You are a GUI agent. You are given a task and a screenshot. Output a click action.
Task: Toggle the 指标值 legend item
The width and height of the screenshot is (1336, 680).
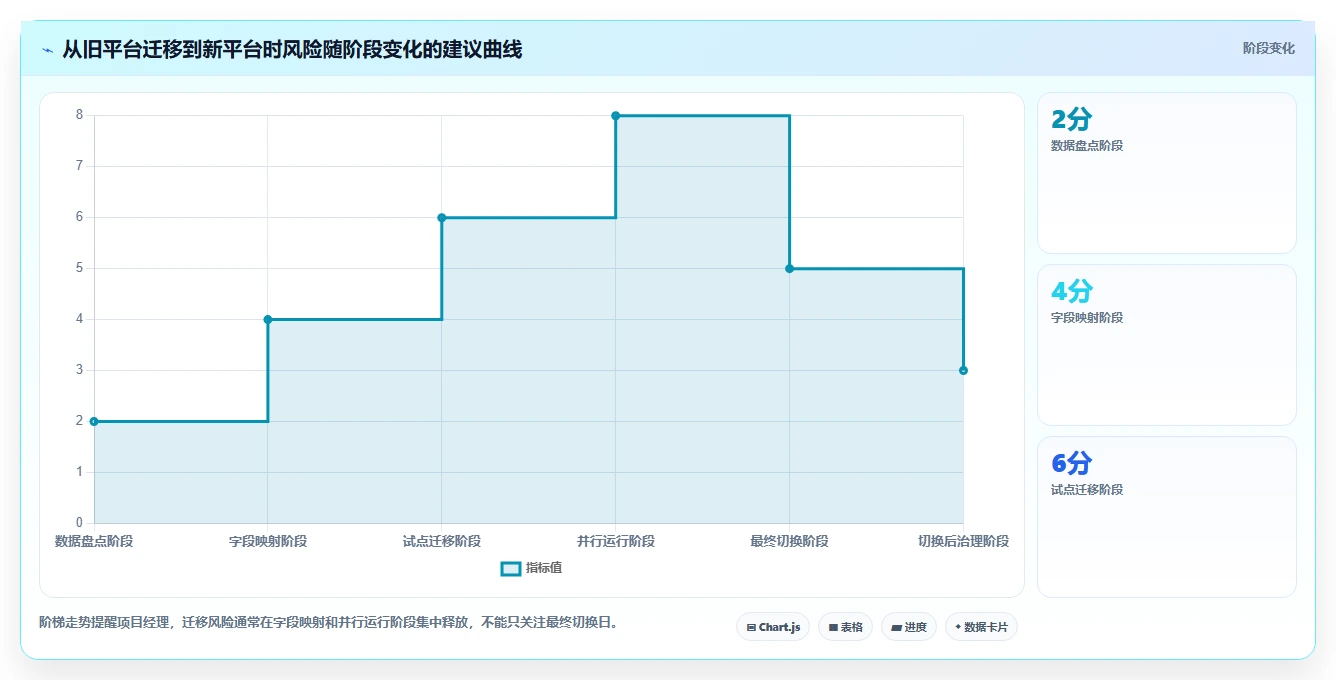tap(531, 568)
